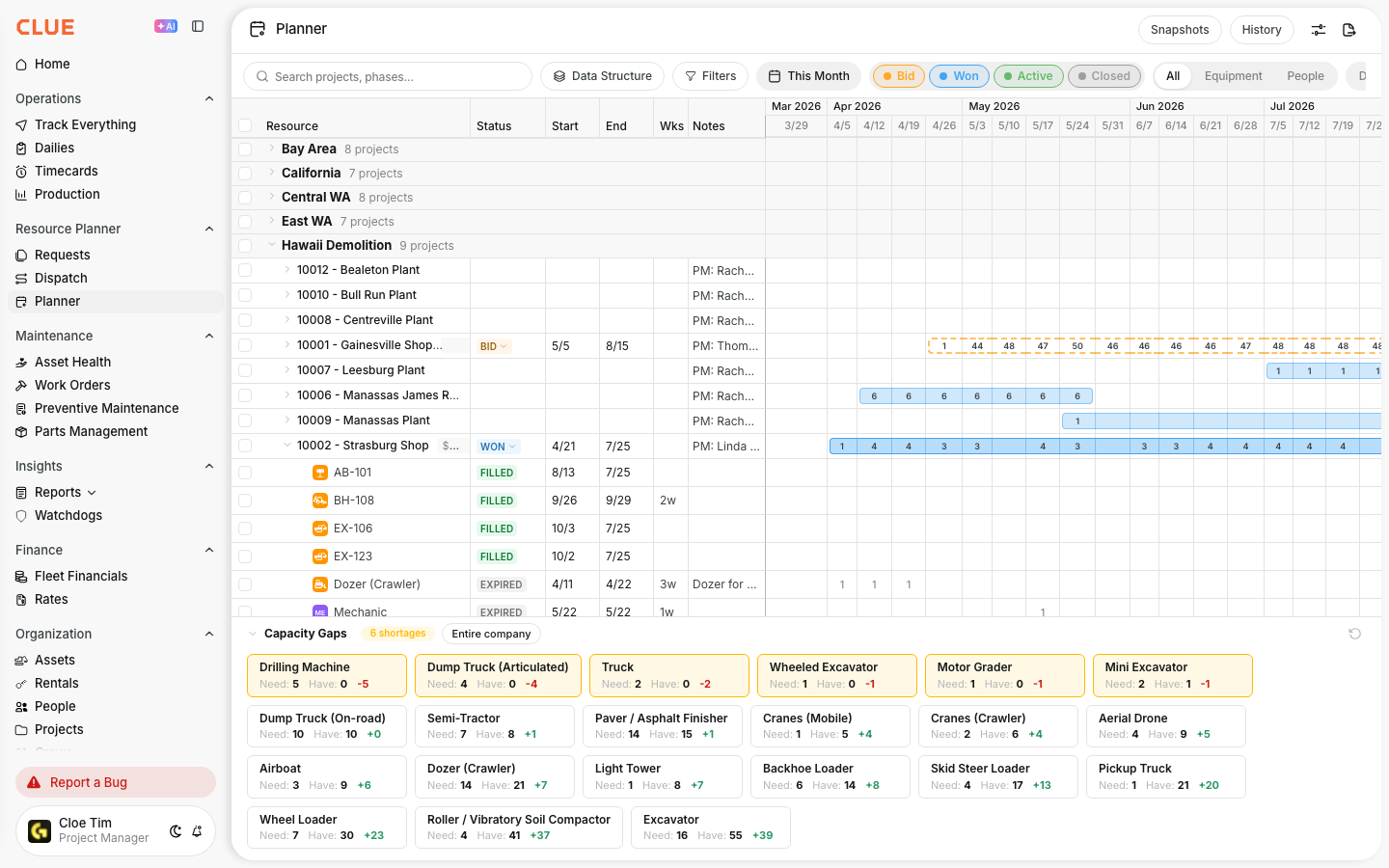Click the Report a Bug button

point(116,782)
